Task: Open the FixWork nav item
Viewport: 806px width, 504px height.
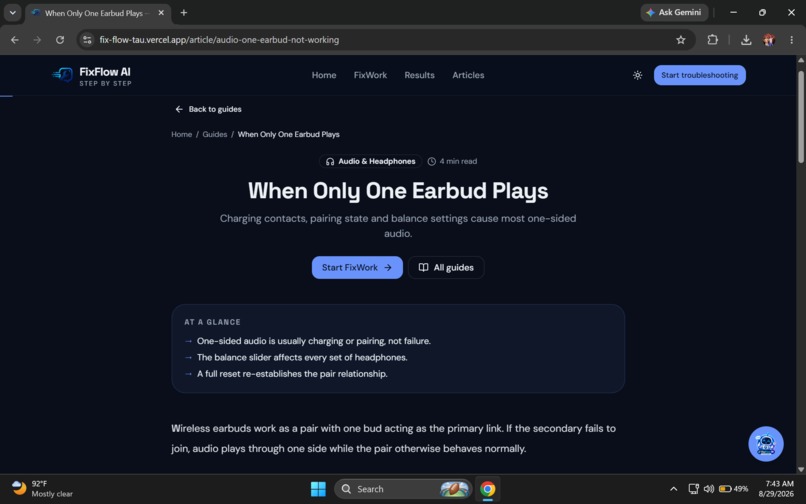Action: pos(370,75)
